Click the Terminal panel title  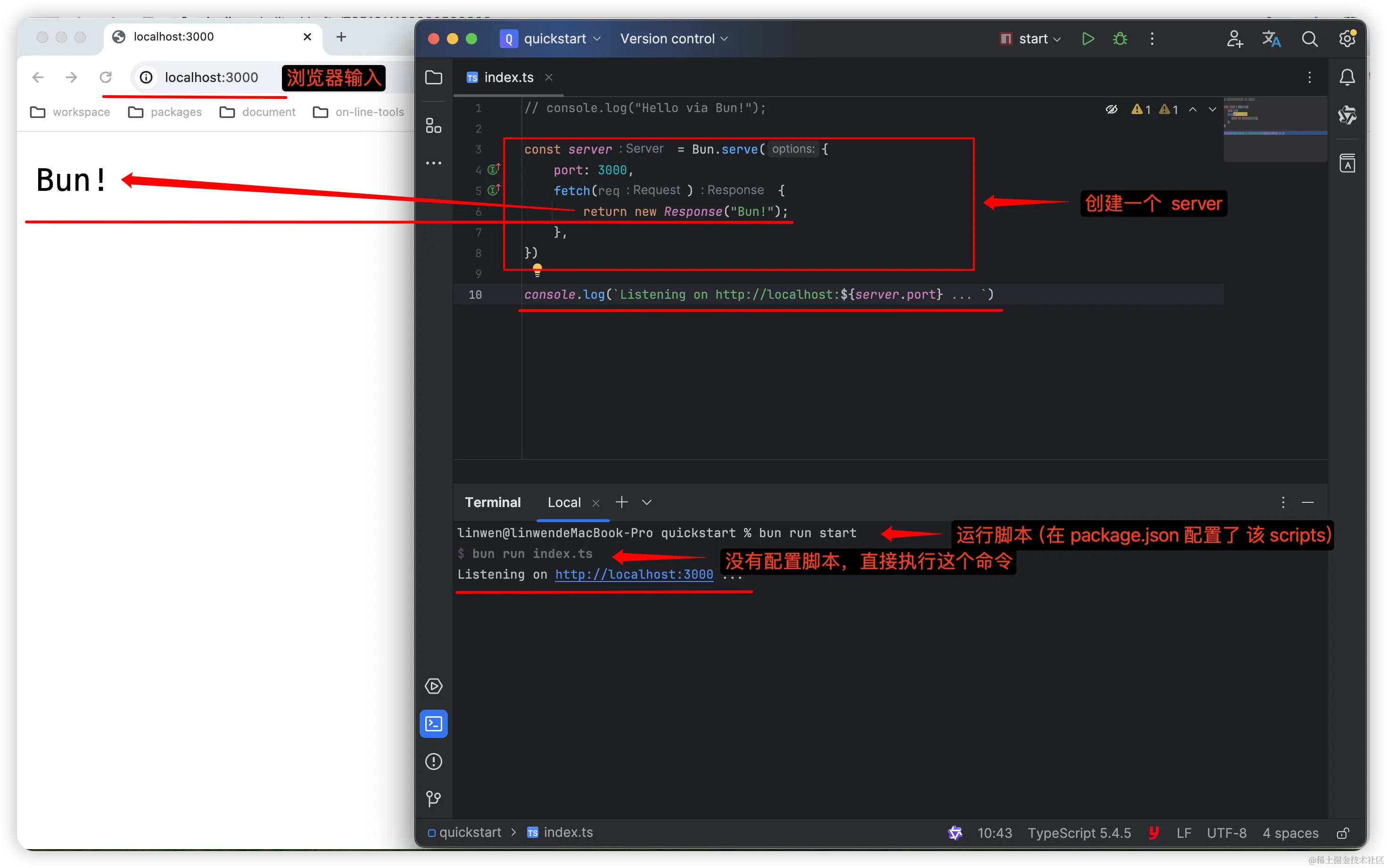point(492,502)
